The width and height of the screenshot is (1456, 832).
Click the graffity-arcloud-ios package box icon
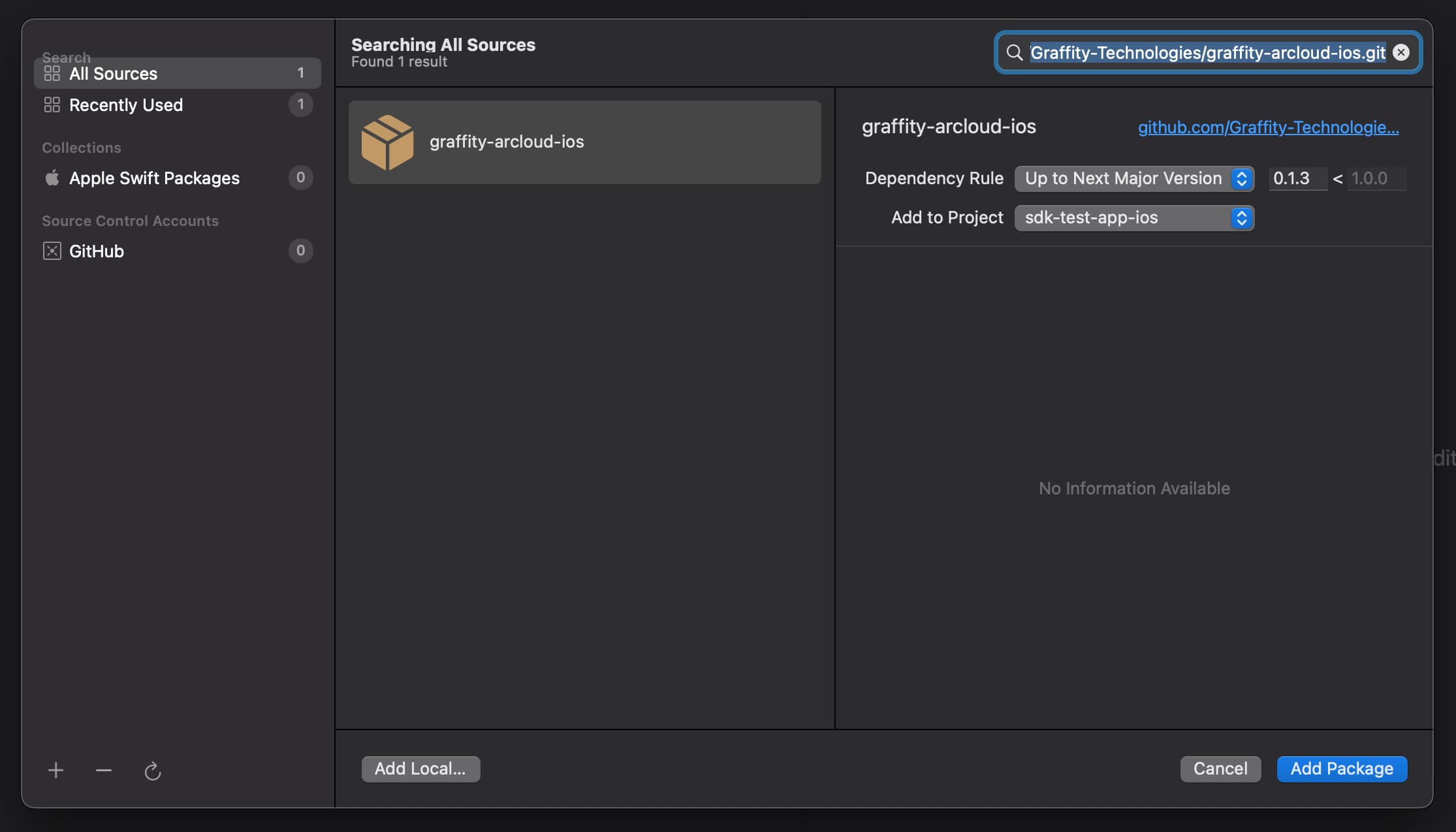coord(387,142)
